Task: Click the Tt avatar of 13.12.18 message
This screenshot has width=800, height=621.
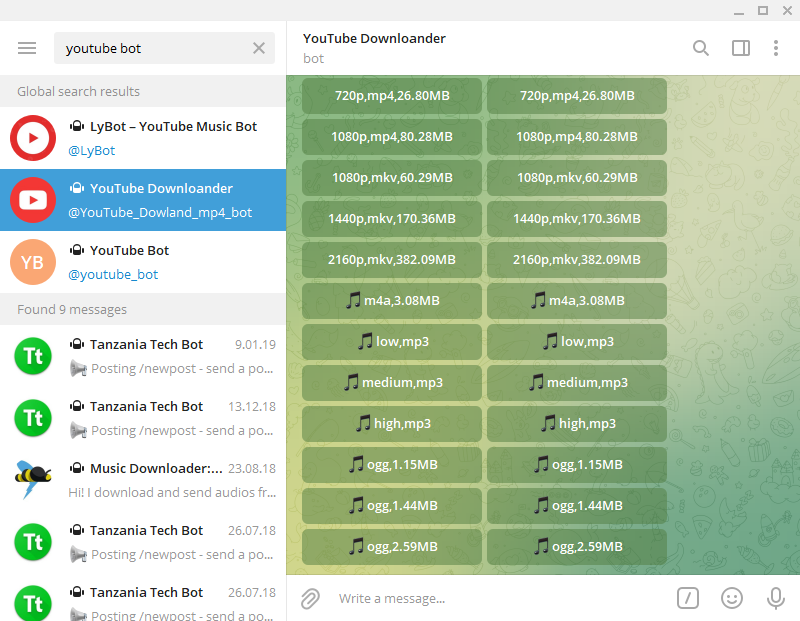Action: pos(33,418)
